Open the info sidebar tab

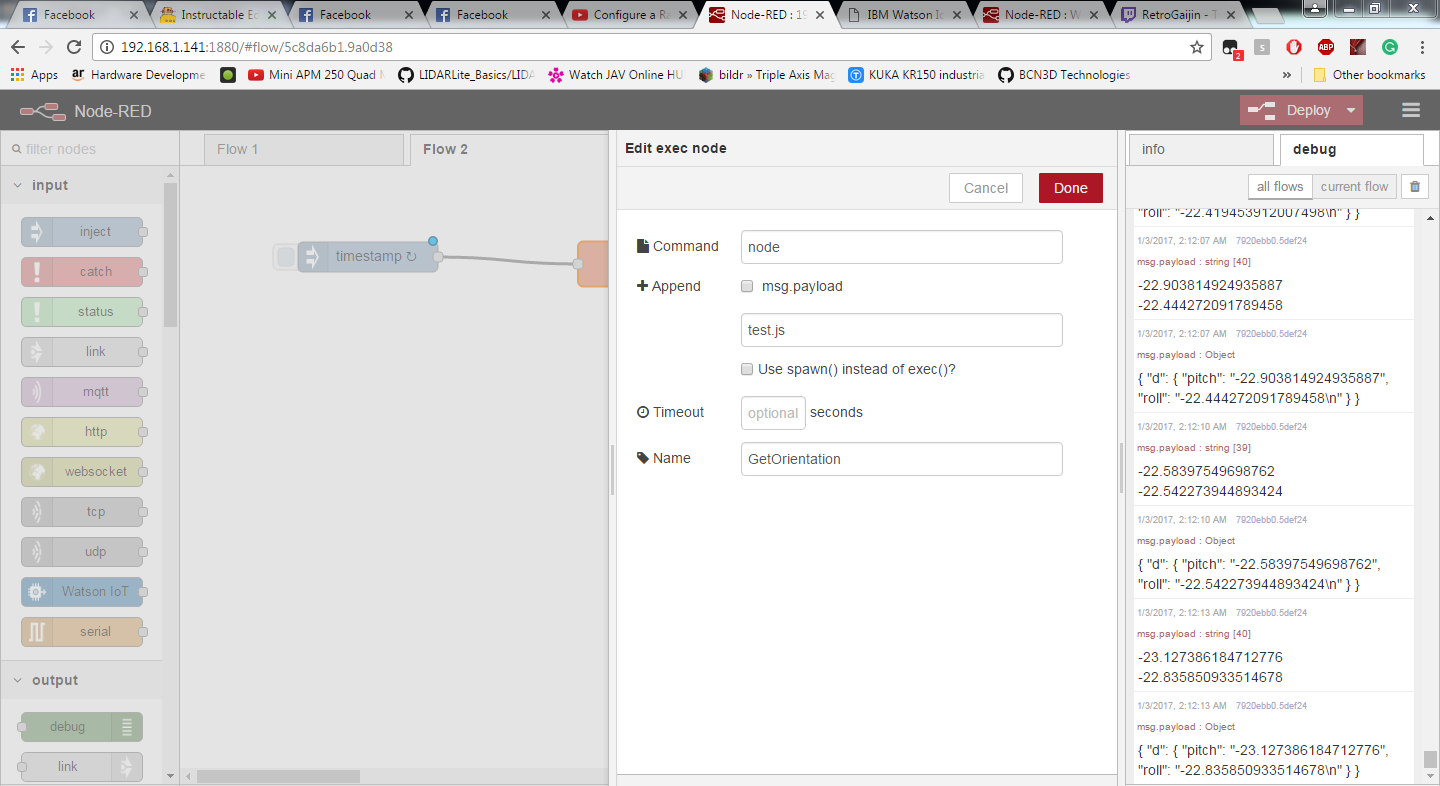point(1201,149)
